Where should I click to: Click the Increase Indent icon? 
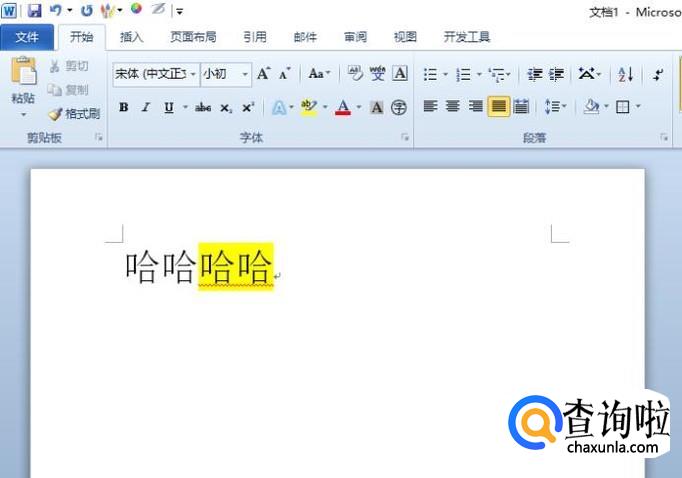556,74
